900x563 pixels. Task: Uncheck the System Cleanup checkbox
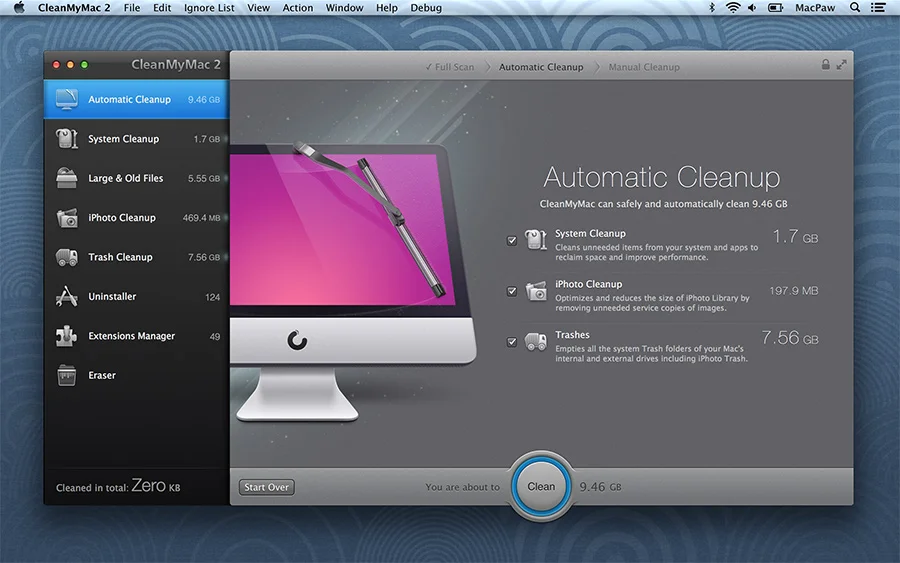tap(512, 240)
